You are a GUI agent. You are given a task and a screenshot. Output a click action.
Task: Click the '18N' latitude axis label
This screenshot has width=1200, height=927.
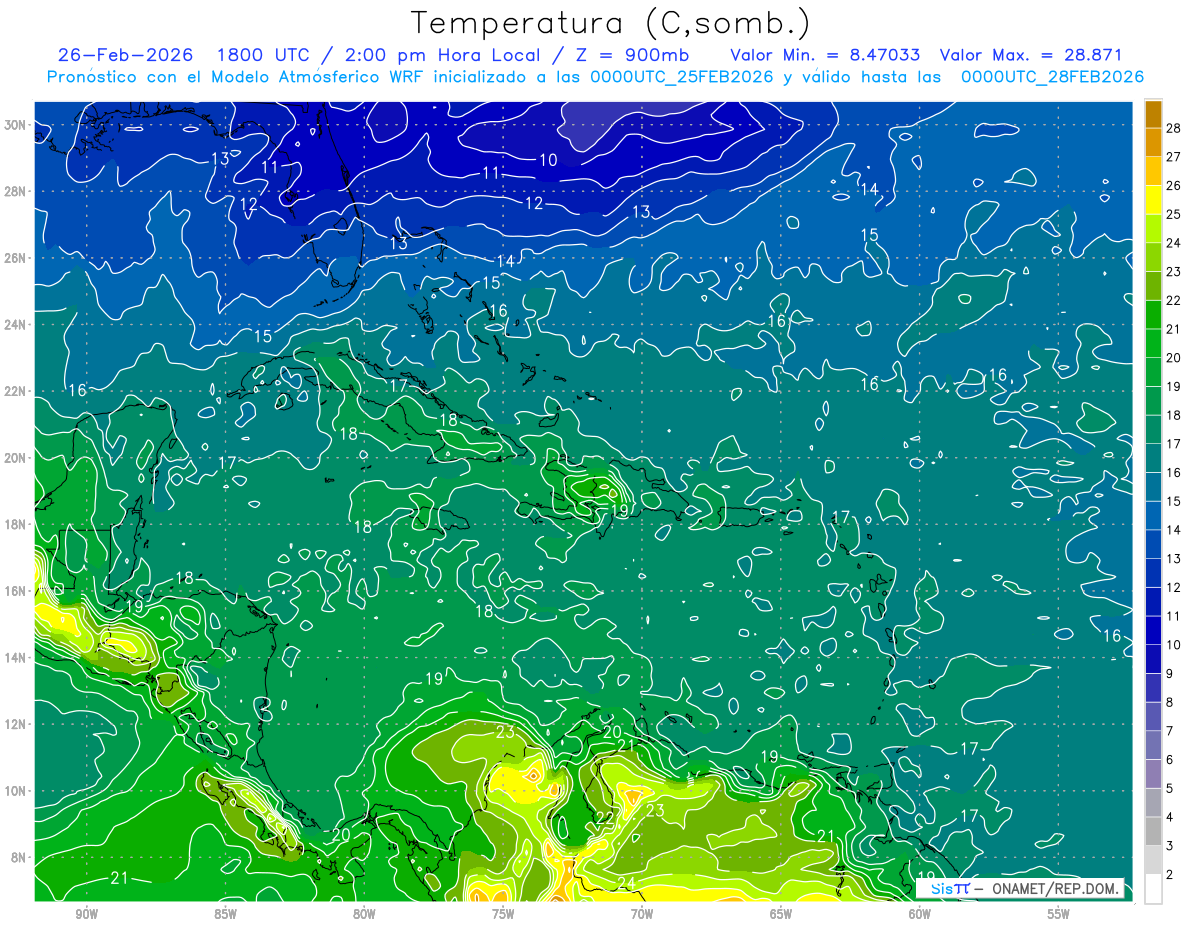click(x=15, y=524)
